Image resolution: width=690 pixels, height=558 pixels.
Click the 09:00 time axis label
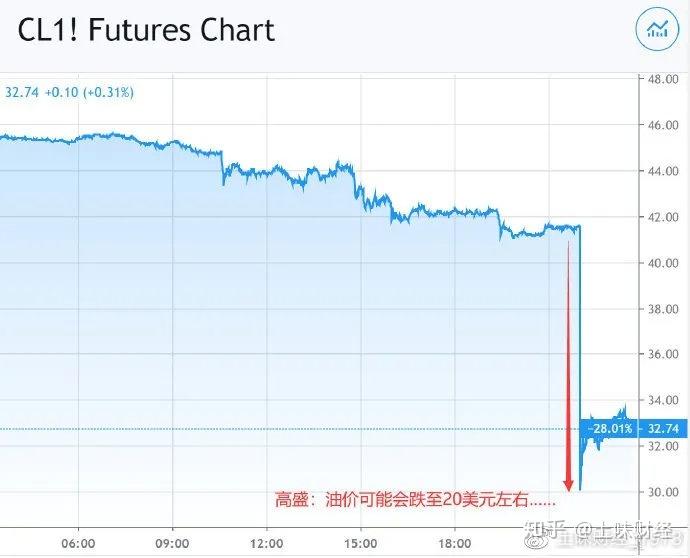point(173,544)
